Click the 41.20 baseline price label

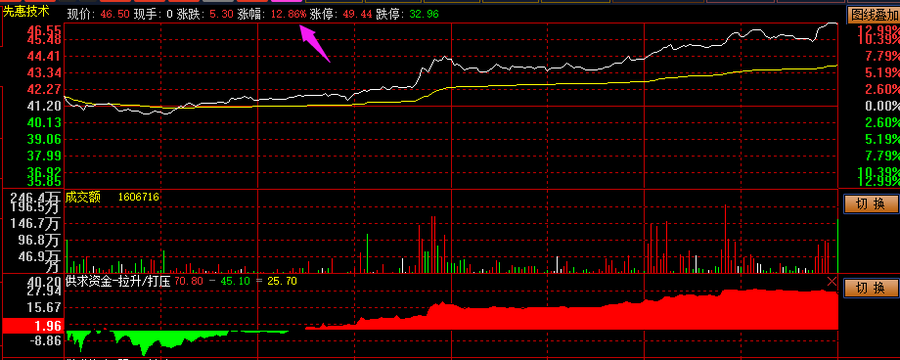coord(45,106)
